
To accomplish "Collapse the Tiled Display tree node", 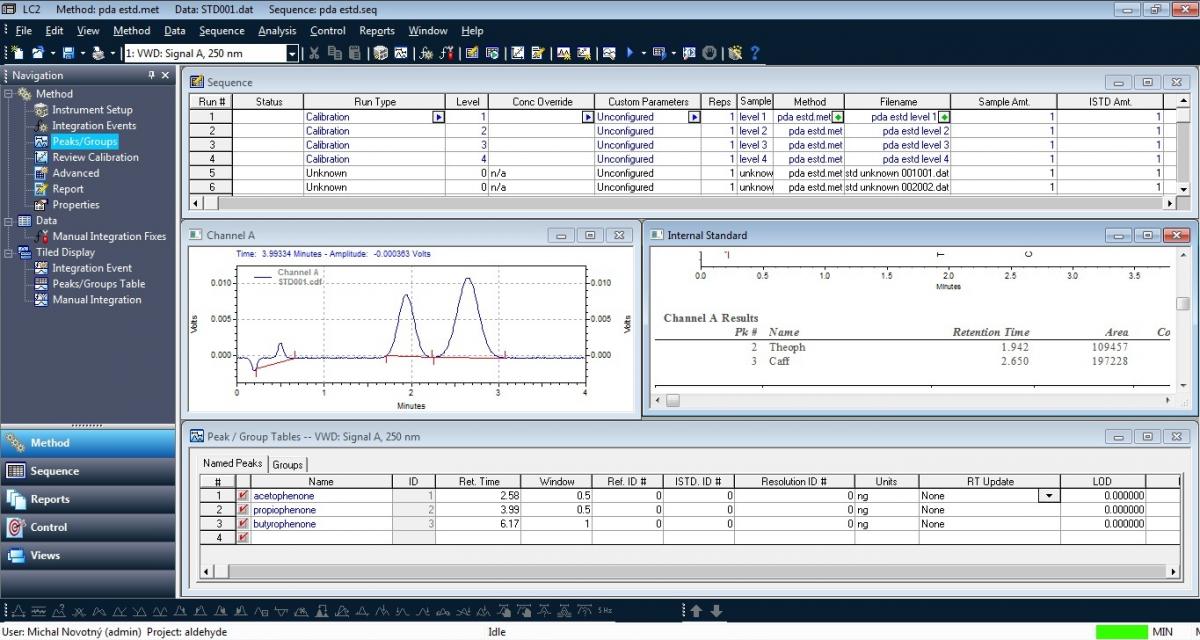I will 9,253.
